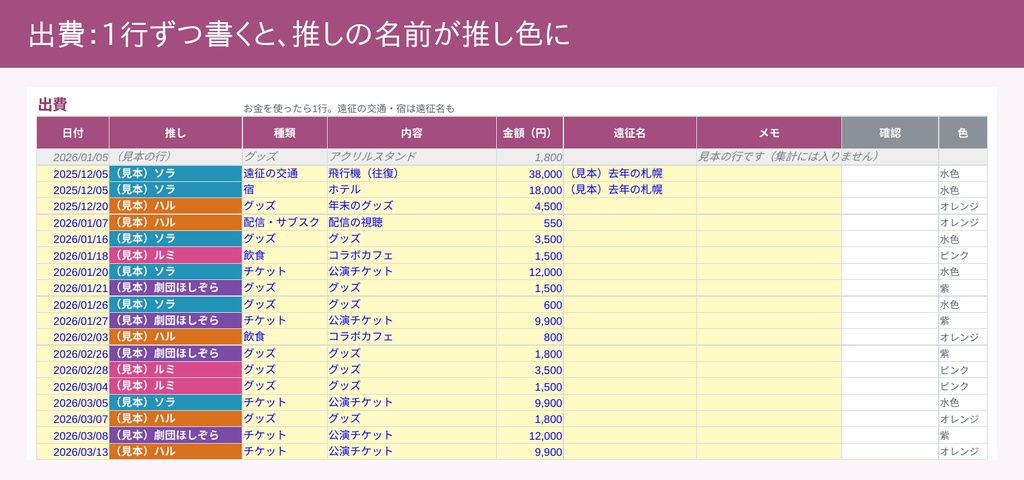Click the 金額（円） column header
The image size is (1024, 480).
point(530,133)
